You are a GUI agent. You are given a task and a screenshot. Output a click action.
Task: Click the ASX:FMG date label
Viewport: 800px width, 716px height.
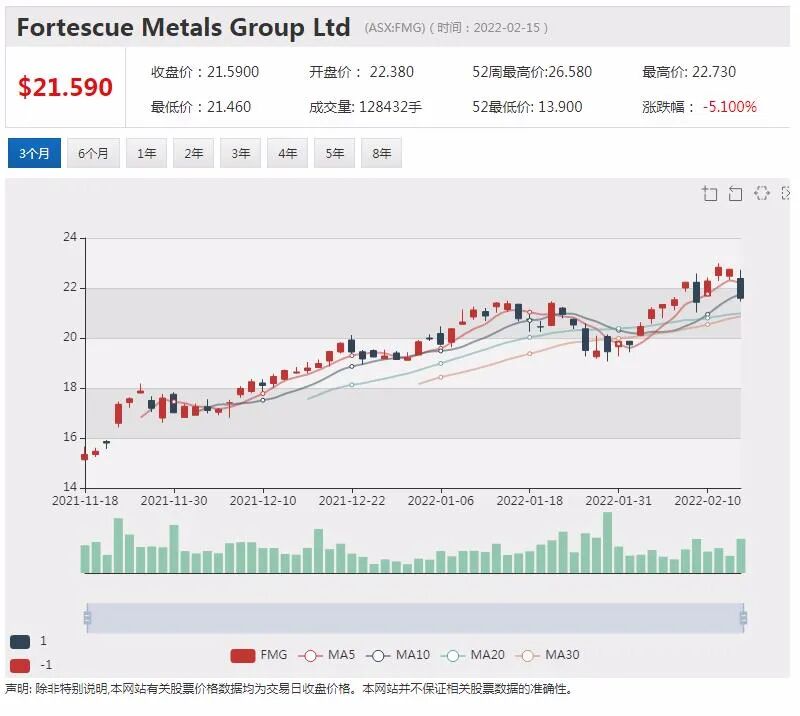(x=456, y=28)
